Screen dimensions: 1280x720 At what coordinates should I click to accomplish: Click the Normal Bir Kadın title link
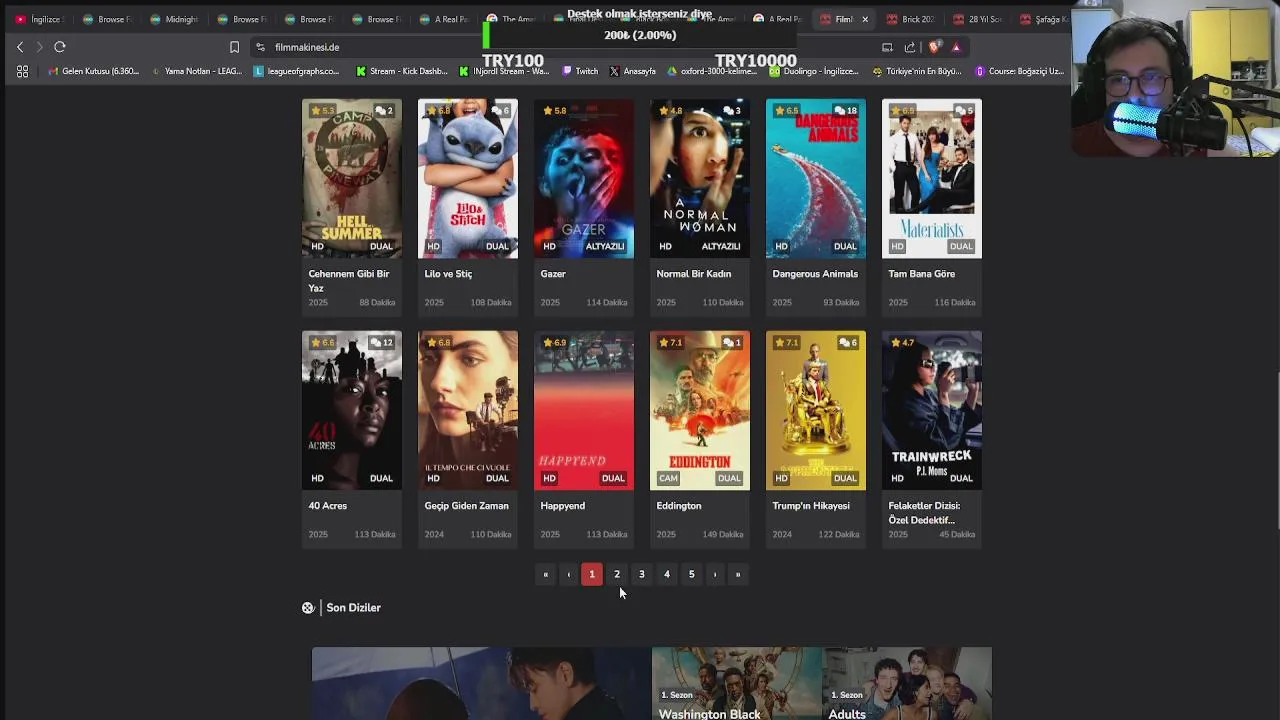pyautogui.click(x=694, y=274)
